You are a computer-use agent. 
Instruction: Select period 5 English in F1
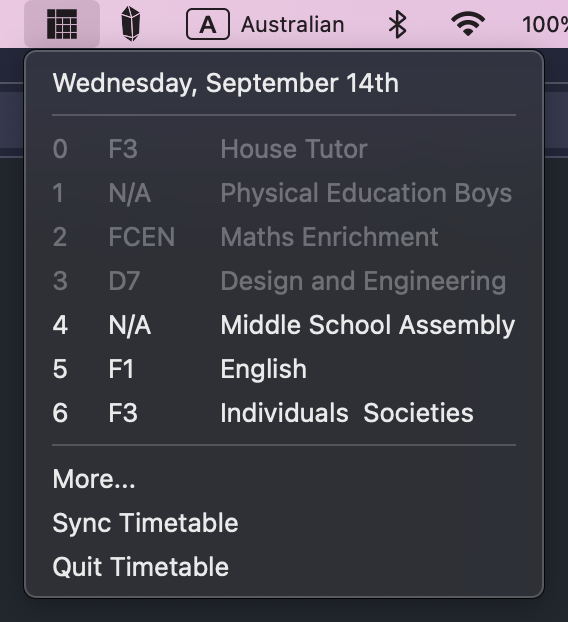(x=284, y=369)
